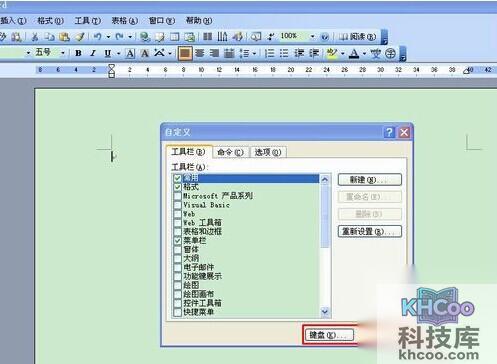This screenshot has height=364, width=497.
Task: Enable the 表格和边框 toolbar checkbox
Action: pyautogui.click(x=177, y=232)
